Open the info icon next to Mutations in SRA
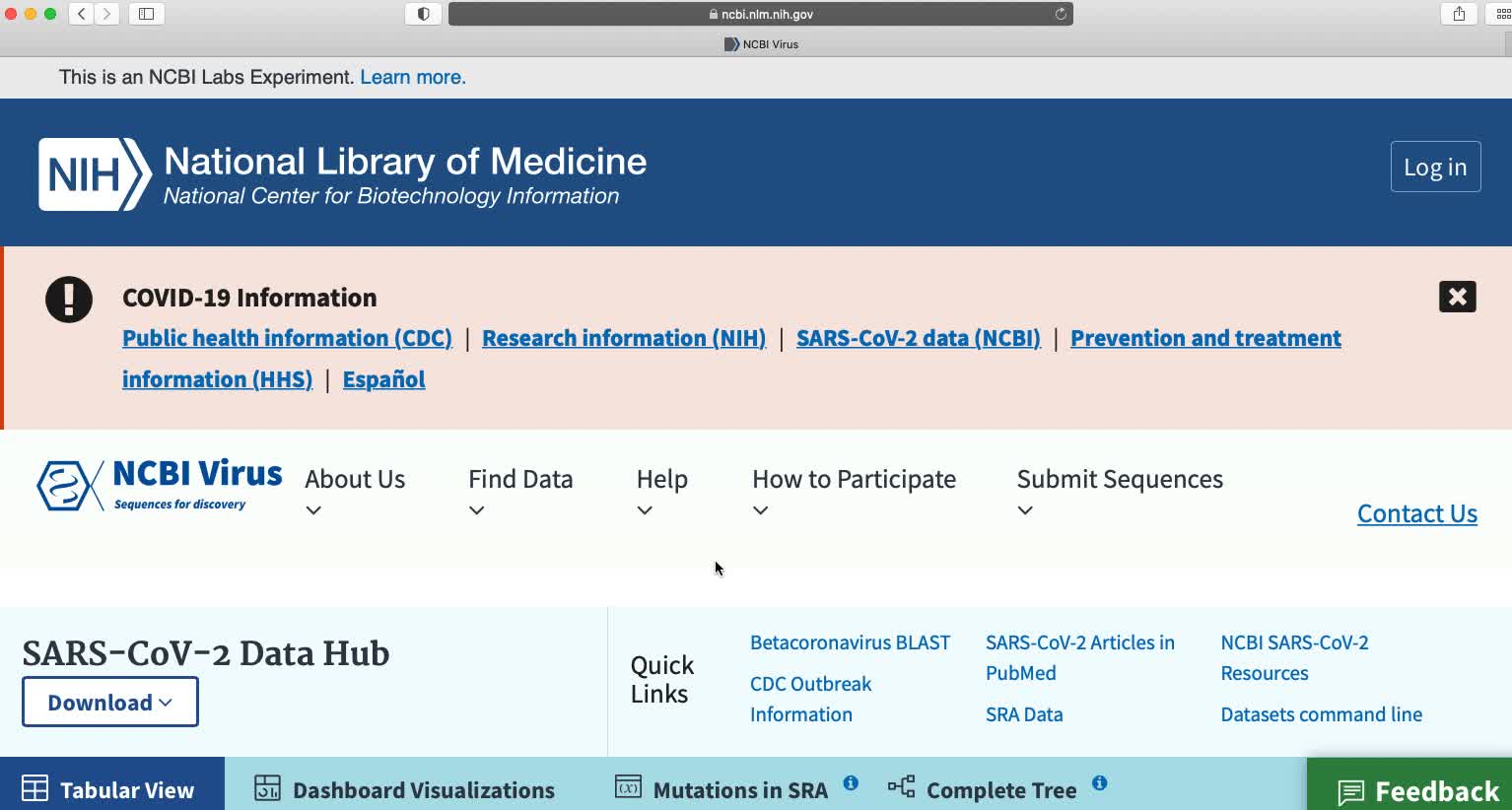Image resolution: width=1512 pixels, height=810 pixels. click(851, 783)
